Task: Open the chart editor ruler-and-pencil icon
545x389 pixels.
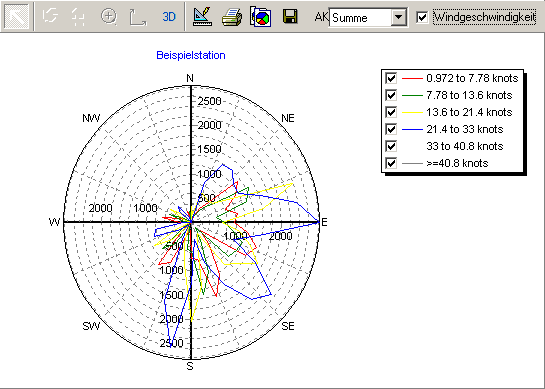Action: coord(202,16)
